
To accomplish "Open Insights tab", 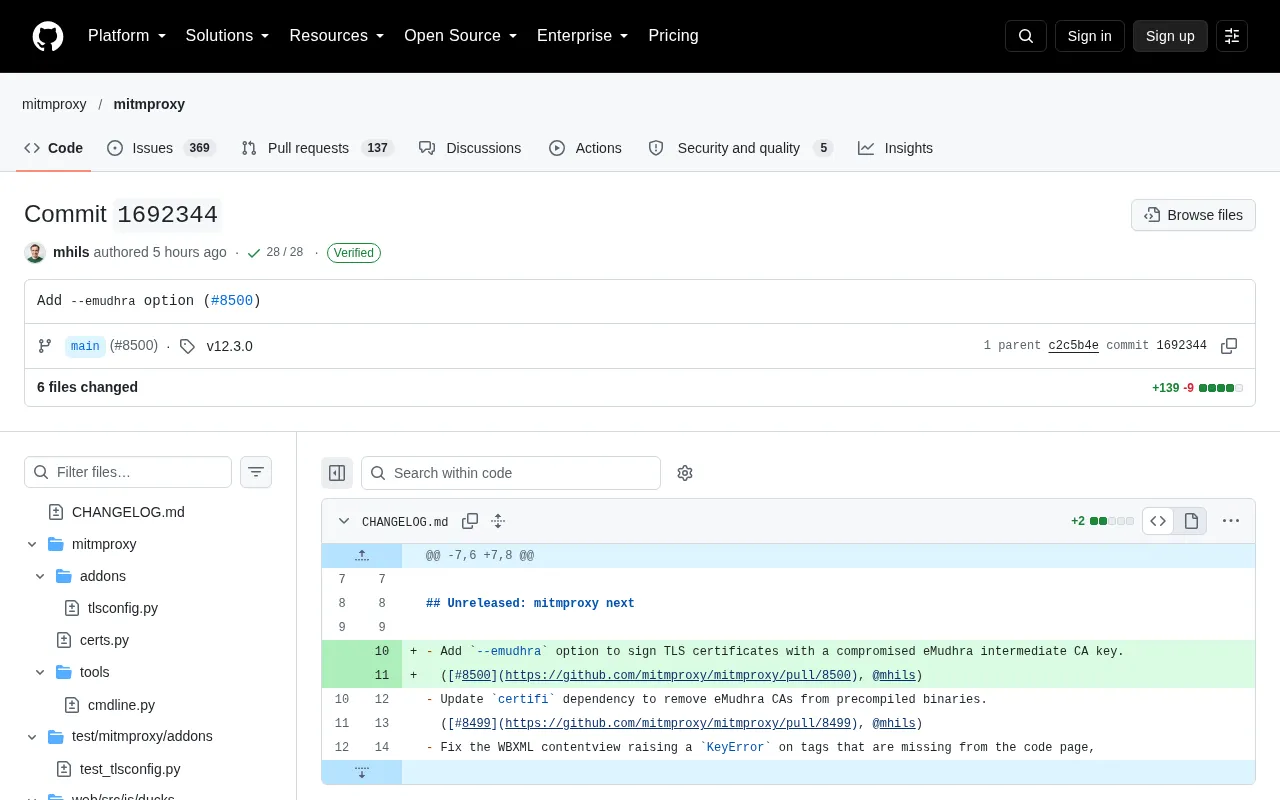I will [x=895, y=148].
